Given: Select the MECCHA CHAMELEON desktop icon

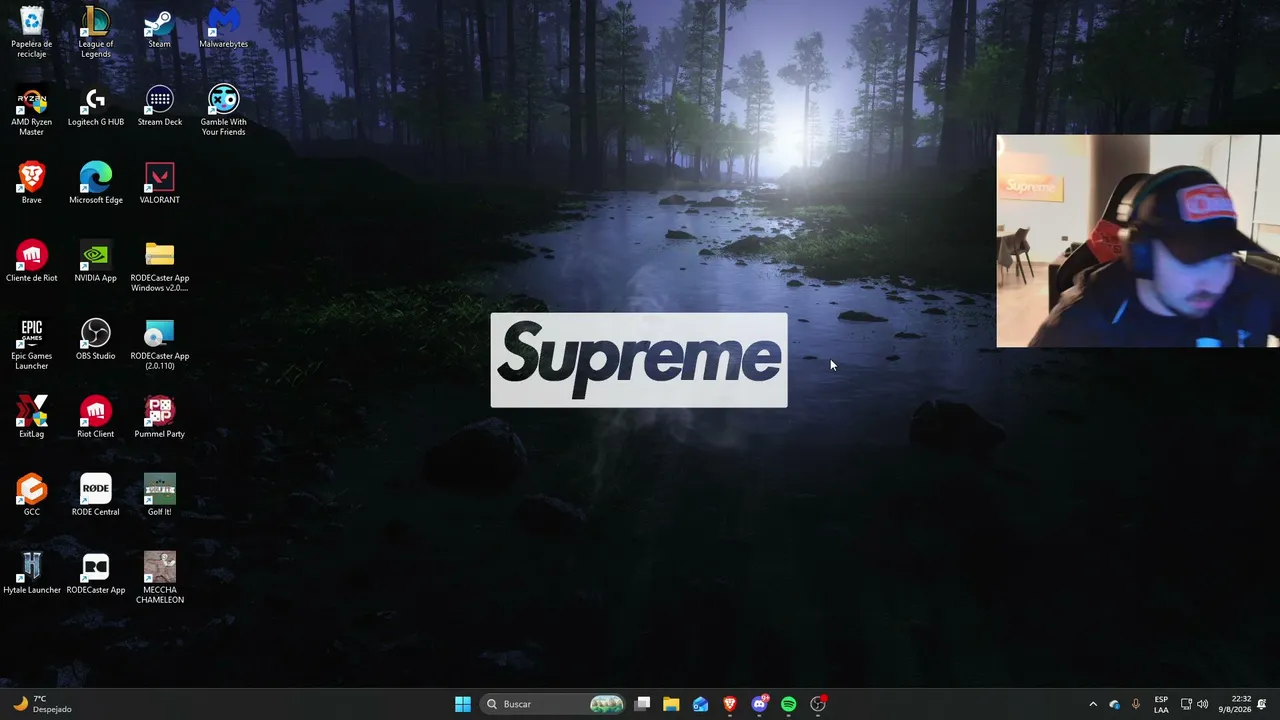Looking at the screenshot, I should point(160,578).
